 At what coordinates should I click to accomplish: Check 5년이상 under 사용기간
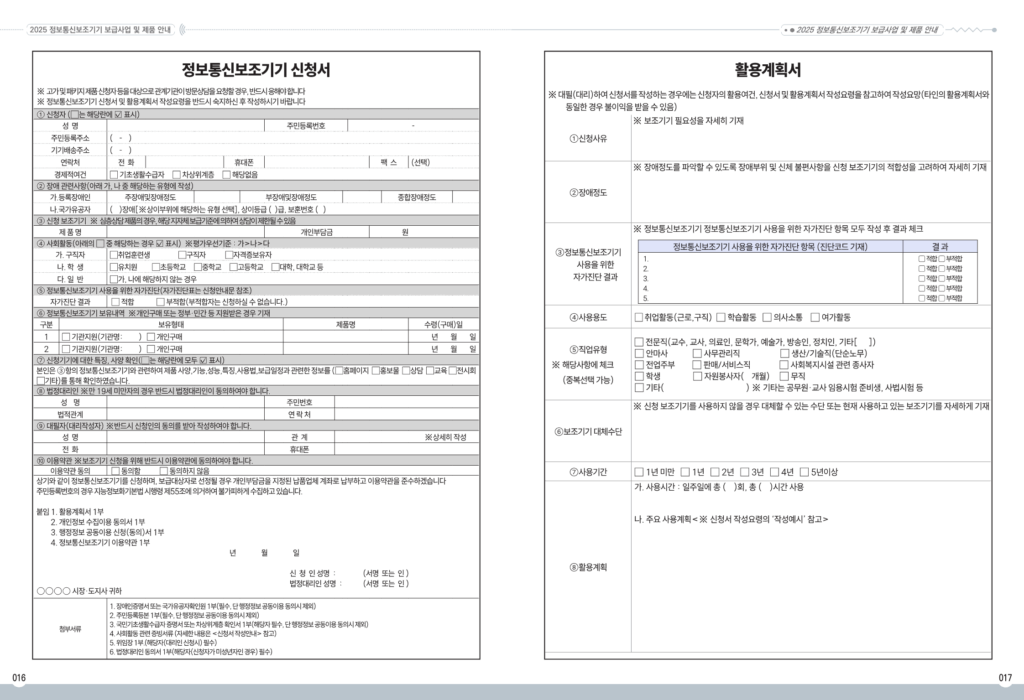(804, 472)
